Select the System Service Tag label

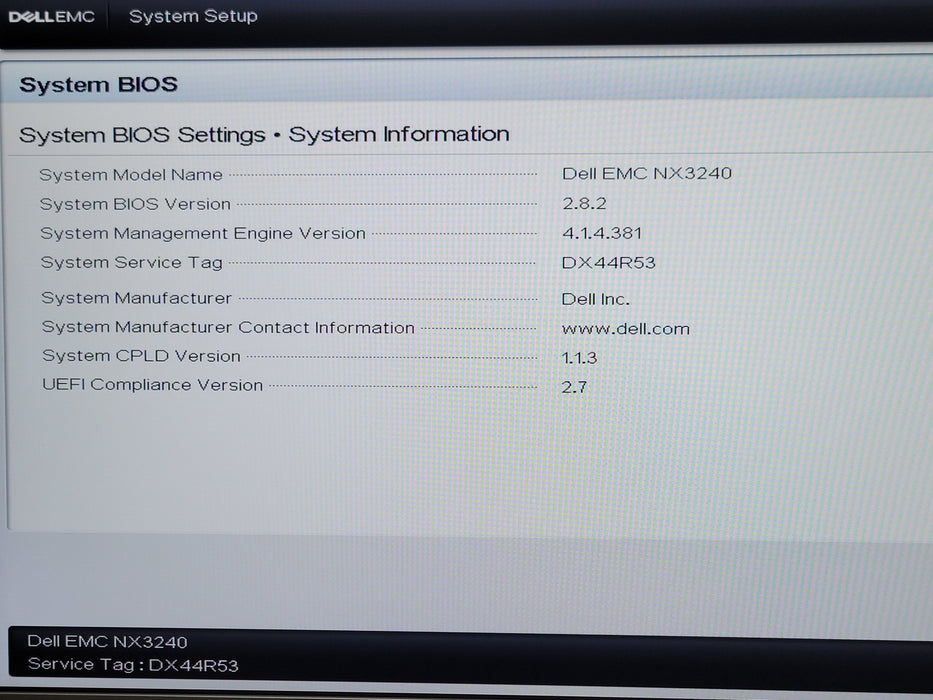132,262
